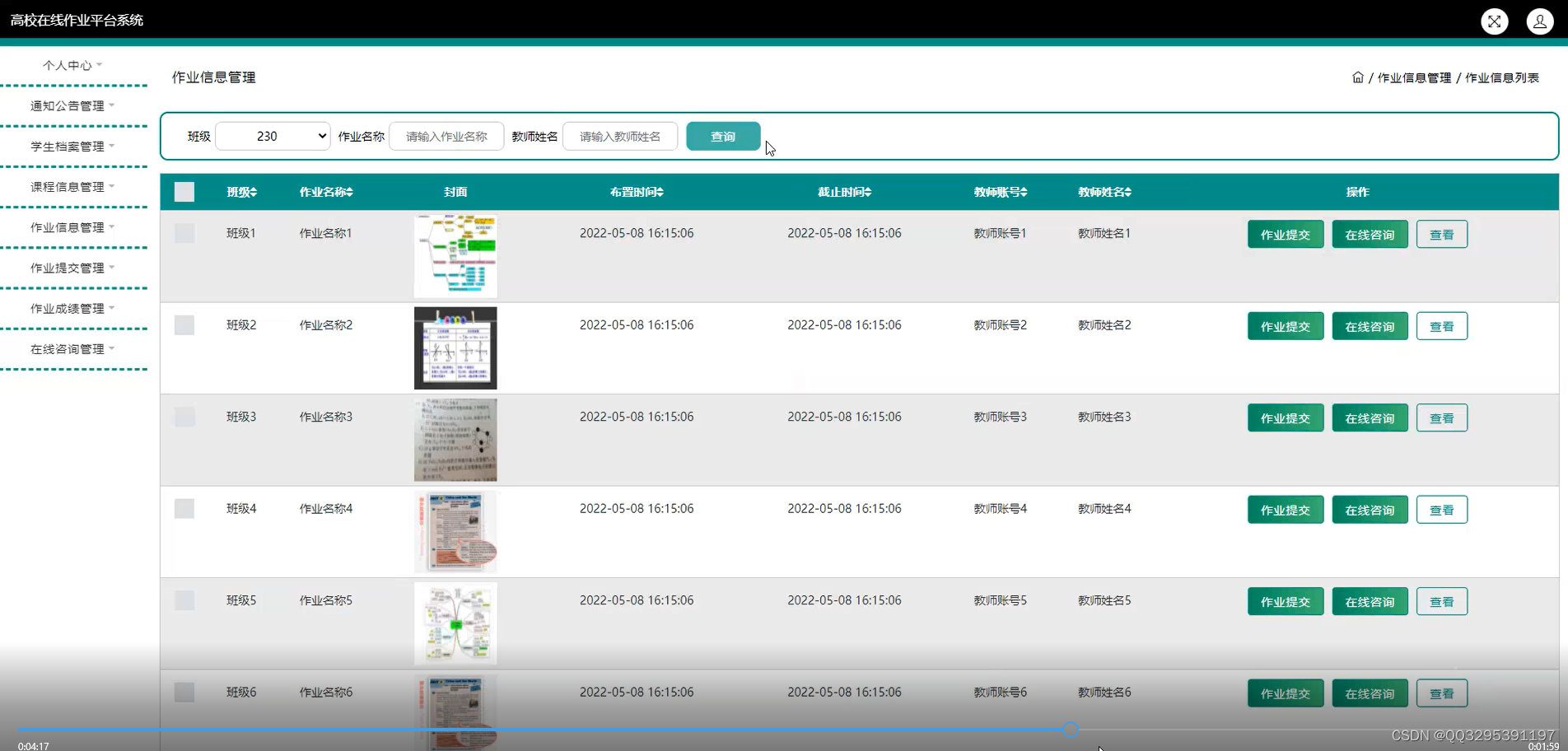Viewport: 1568px width, 751px height.
Task: Click 查看 button for 班级6 row
Action: pos(1442,693)
